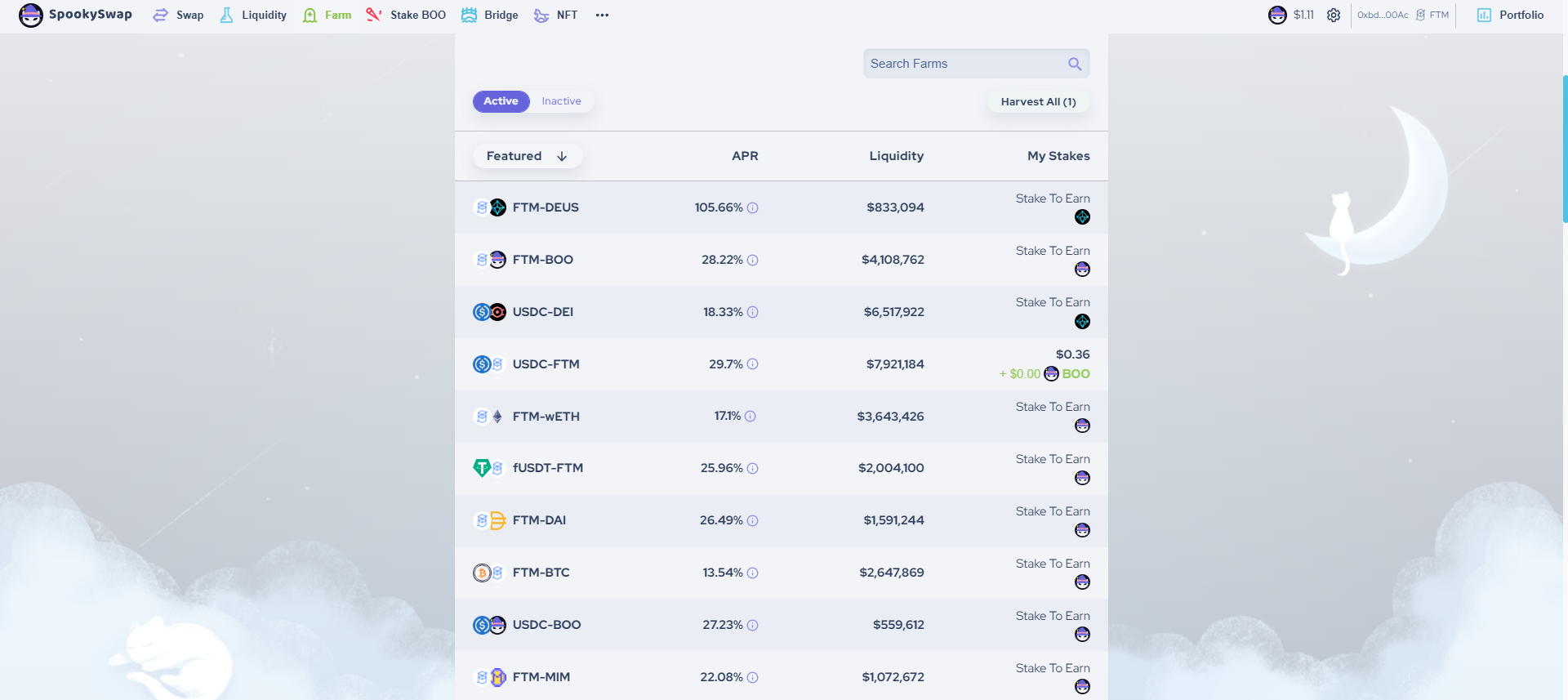Sort by My Stakes column header

pos(1058,156)
